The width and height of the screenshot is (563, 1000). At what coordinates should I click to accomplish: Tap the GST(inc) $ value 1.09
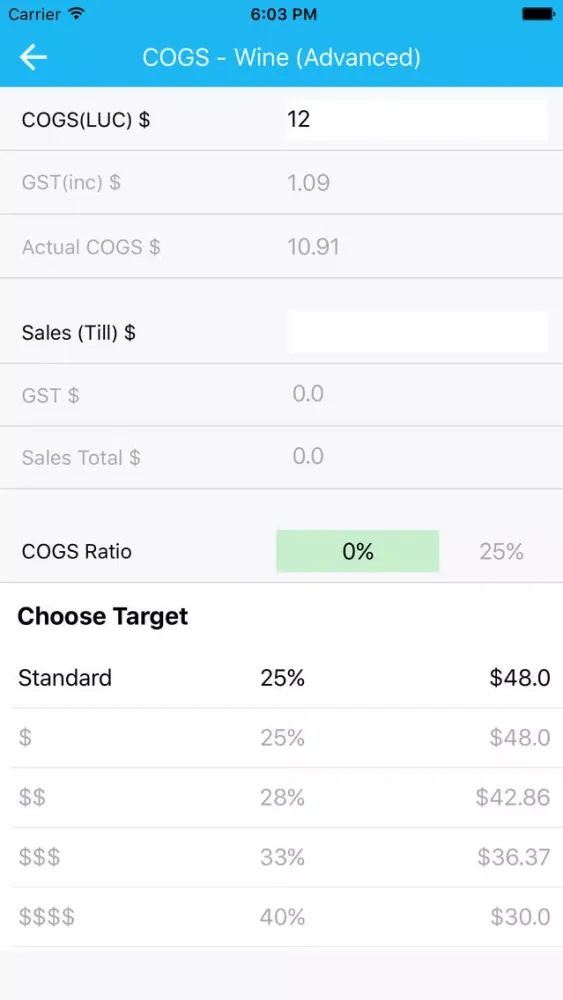click(309, 183)
